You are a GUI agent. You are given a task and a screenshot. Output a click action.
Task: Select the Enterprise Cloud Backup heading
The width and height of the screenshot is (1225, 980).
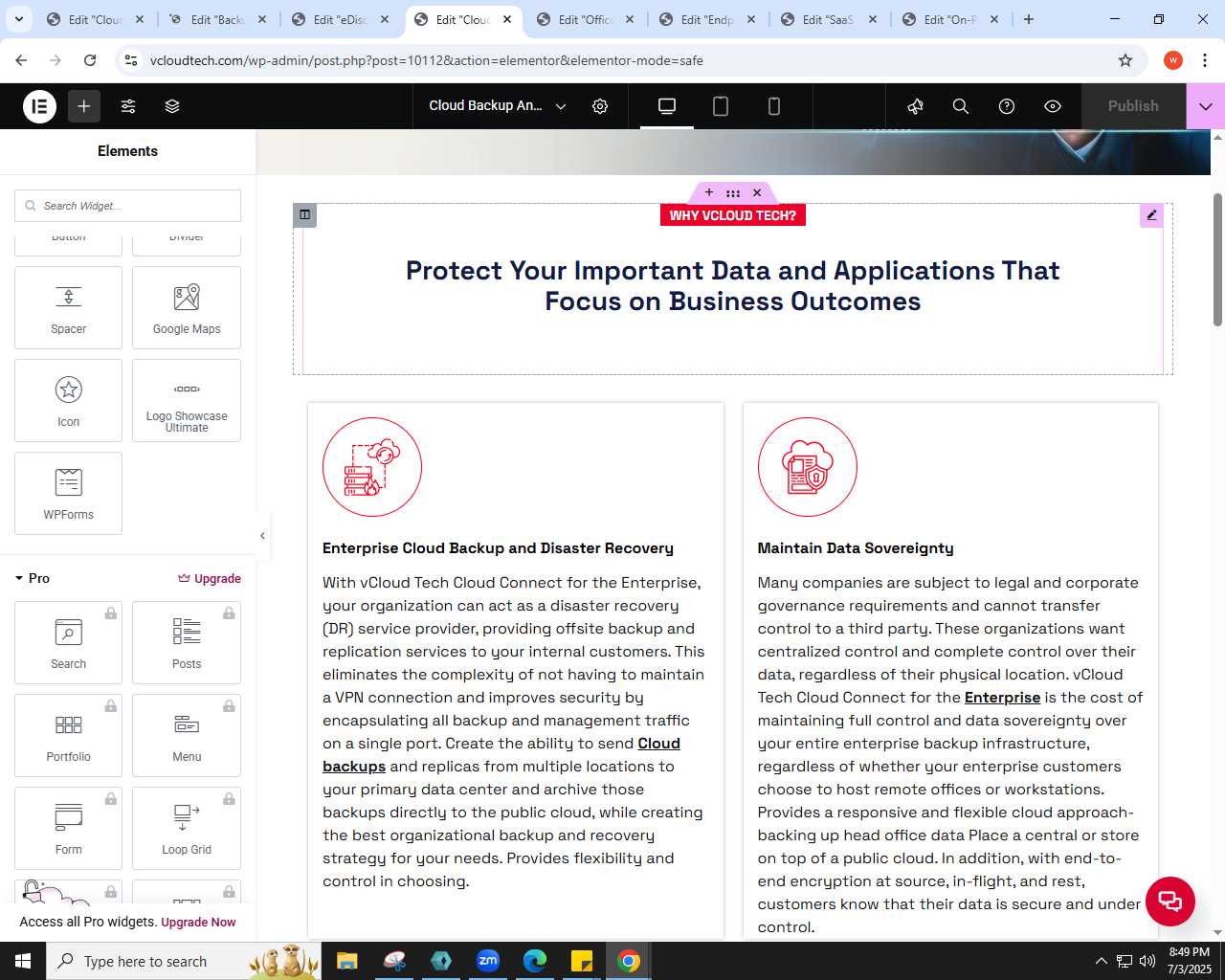coord(498,548)
